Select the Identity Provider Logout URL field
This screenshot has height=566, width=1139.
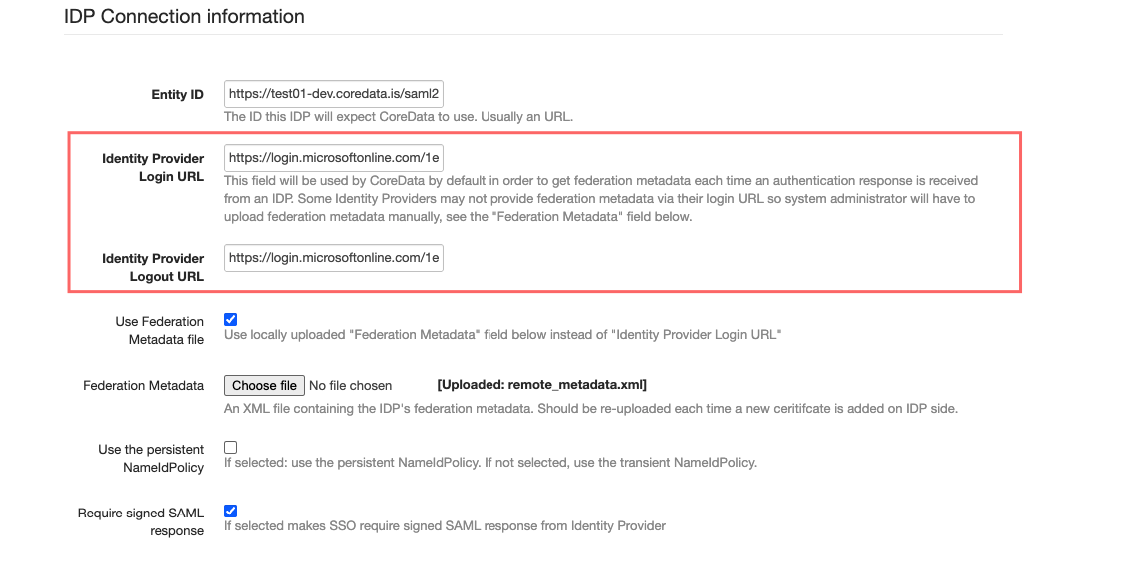[x=334, y=258]
